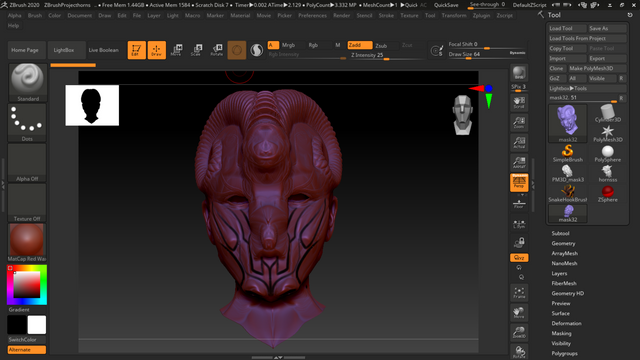Open the Zplugin menu
The image size is (640, 360).
click(481, 16)
